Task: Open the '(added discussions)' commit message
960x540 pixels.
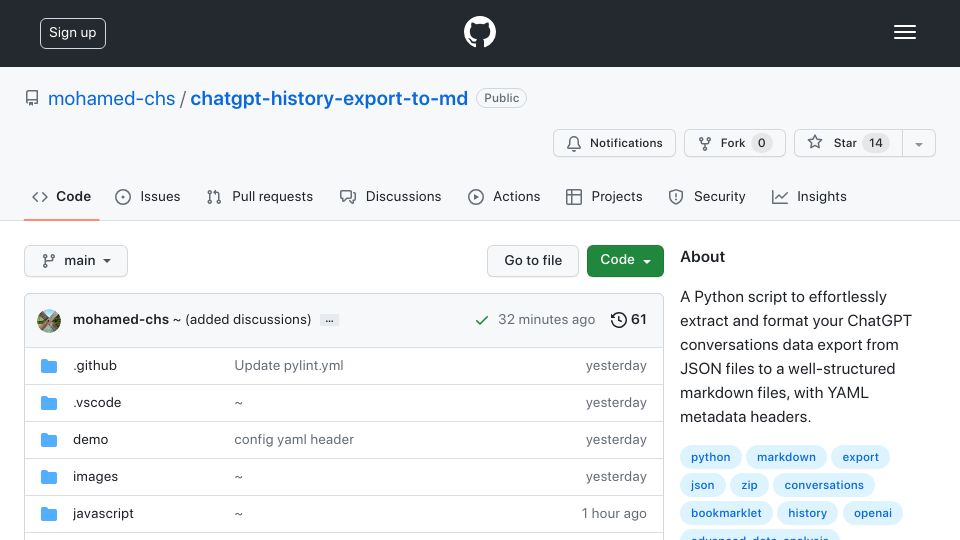Action: tap(248, 320)
